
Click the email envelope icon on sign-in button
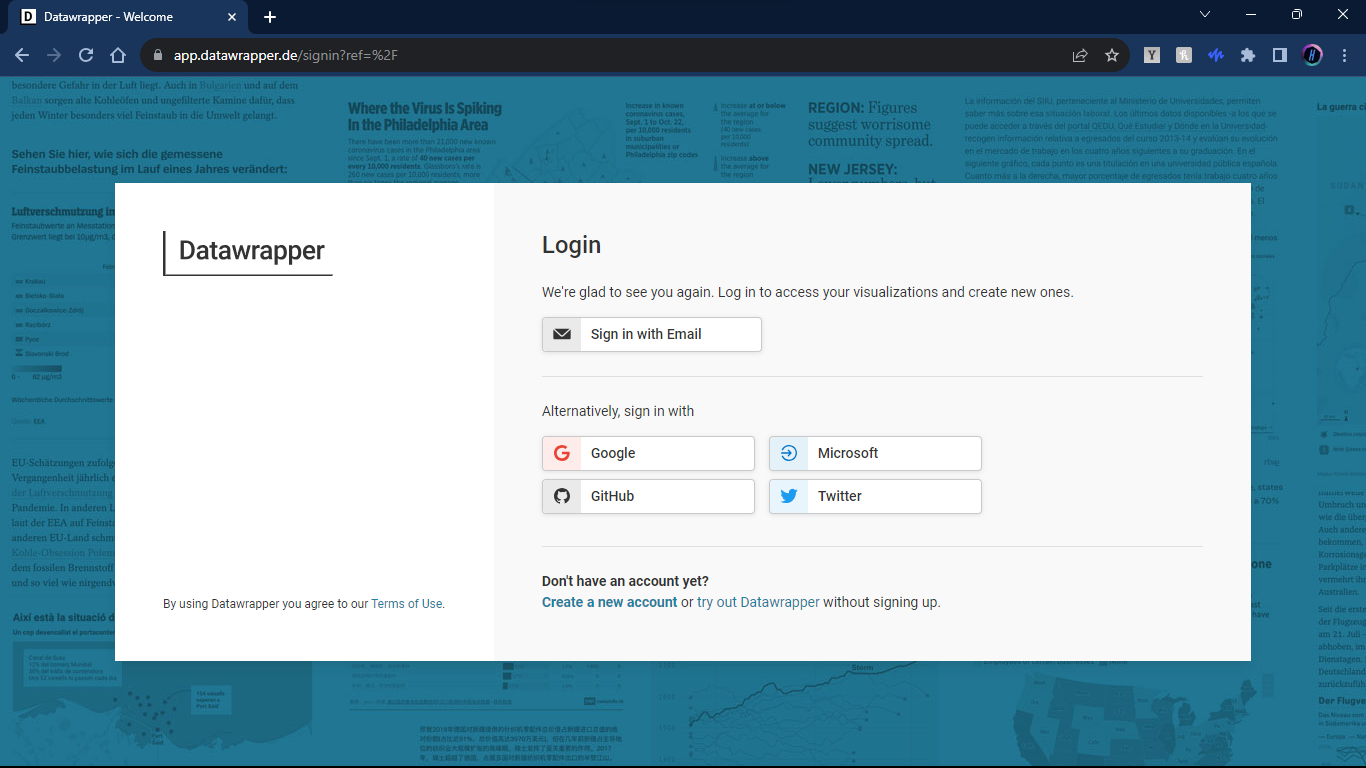click(561, 334)
